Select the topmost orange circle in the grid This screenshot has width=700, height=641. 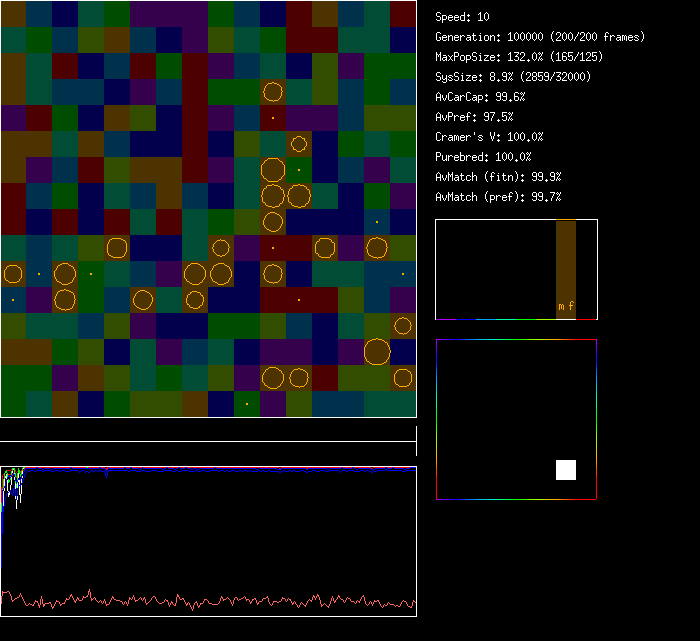pos(273,93)
